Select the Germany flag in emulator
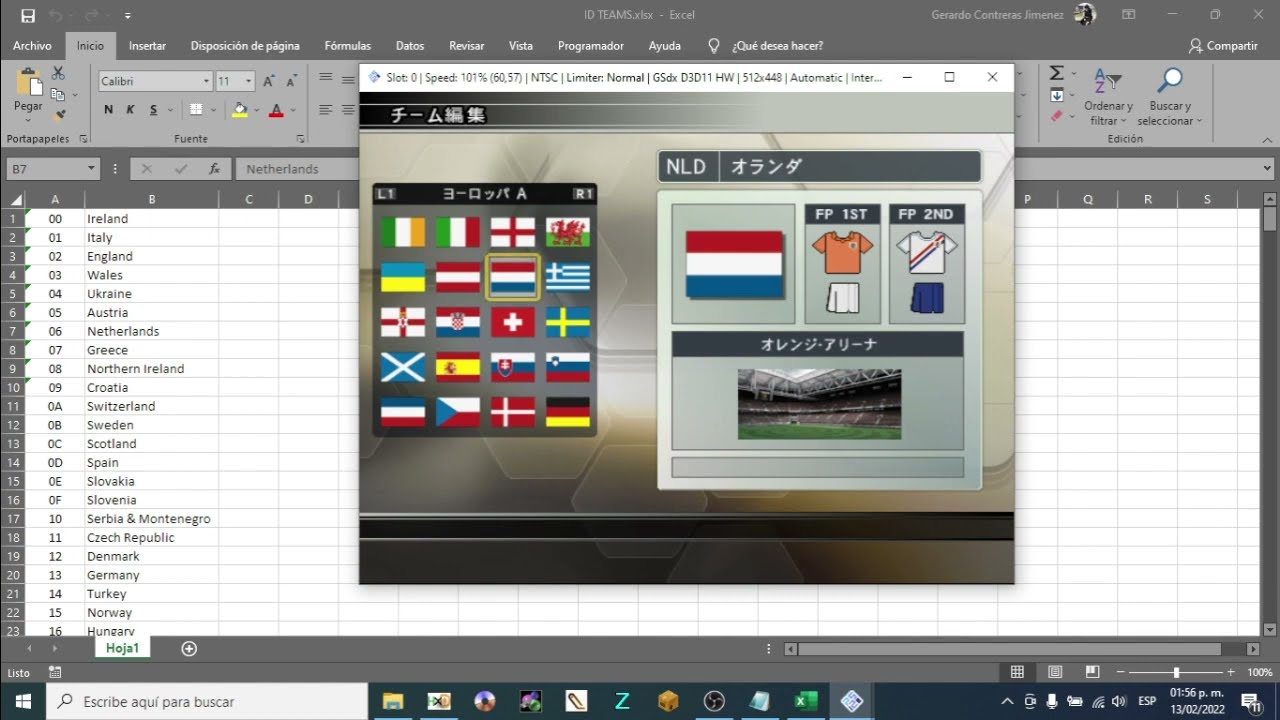1280x720 pixels. pos(568,412)
